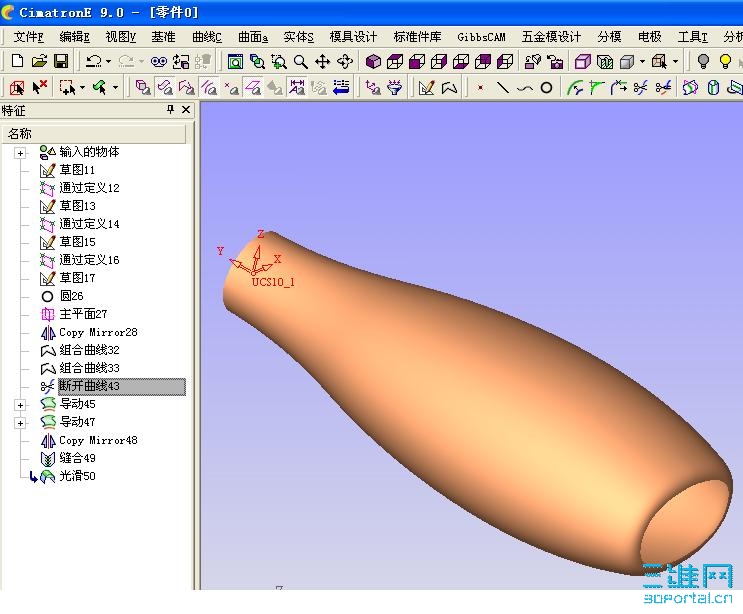Select the sketch pencil tool in toolbar
743x614 pixels.
click(426, 87)
